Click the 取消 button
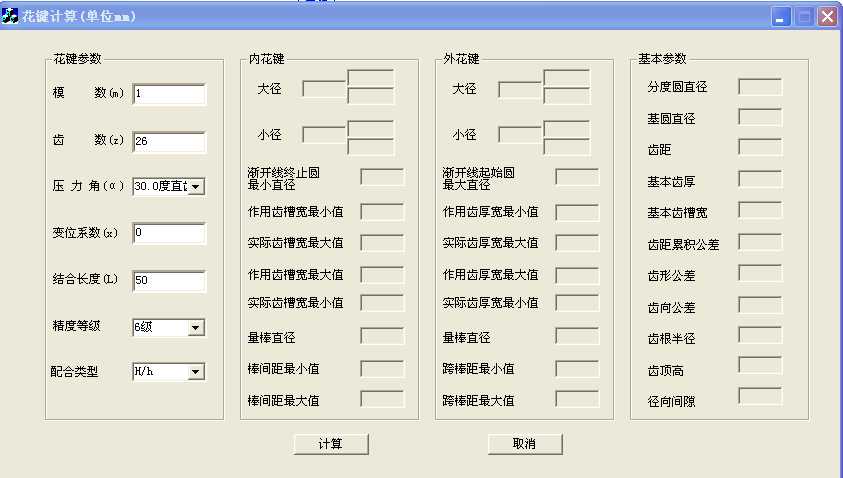 [x=525, y=443]
